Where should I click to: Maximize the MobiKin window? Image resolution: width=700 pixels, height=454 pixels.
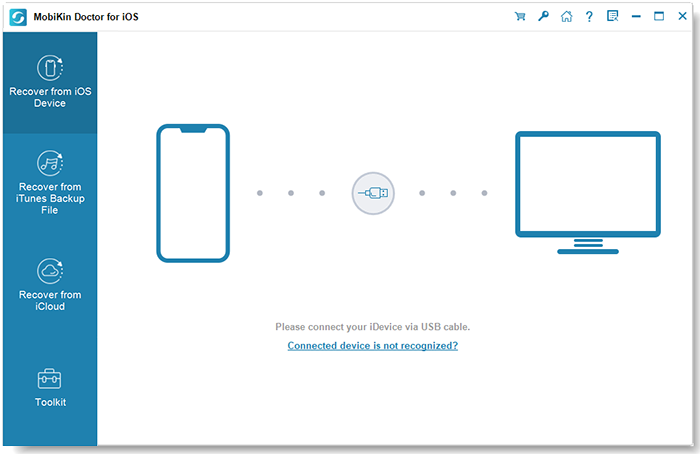point(659,17)
